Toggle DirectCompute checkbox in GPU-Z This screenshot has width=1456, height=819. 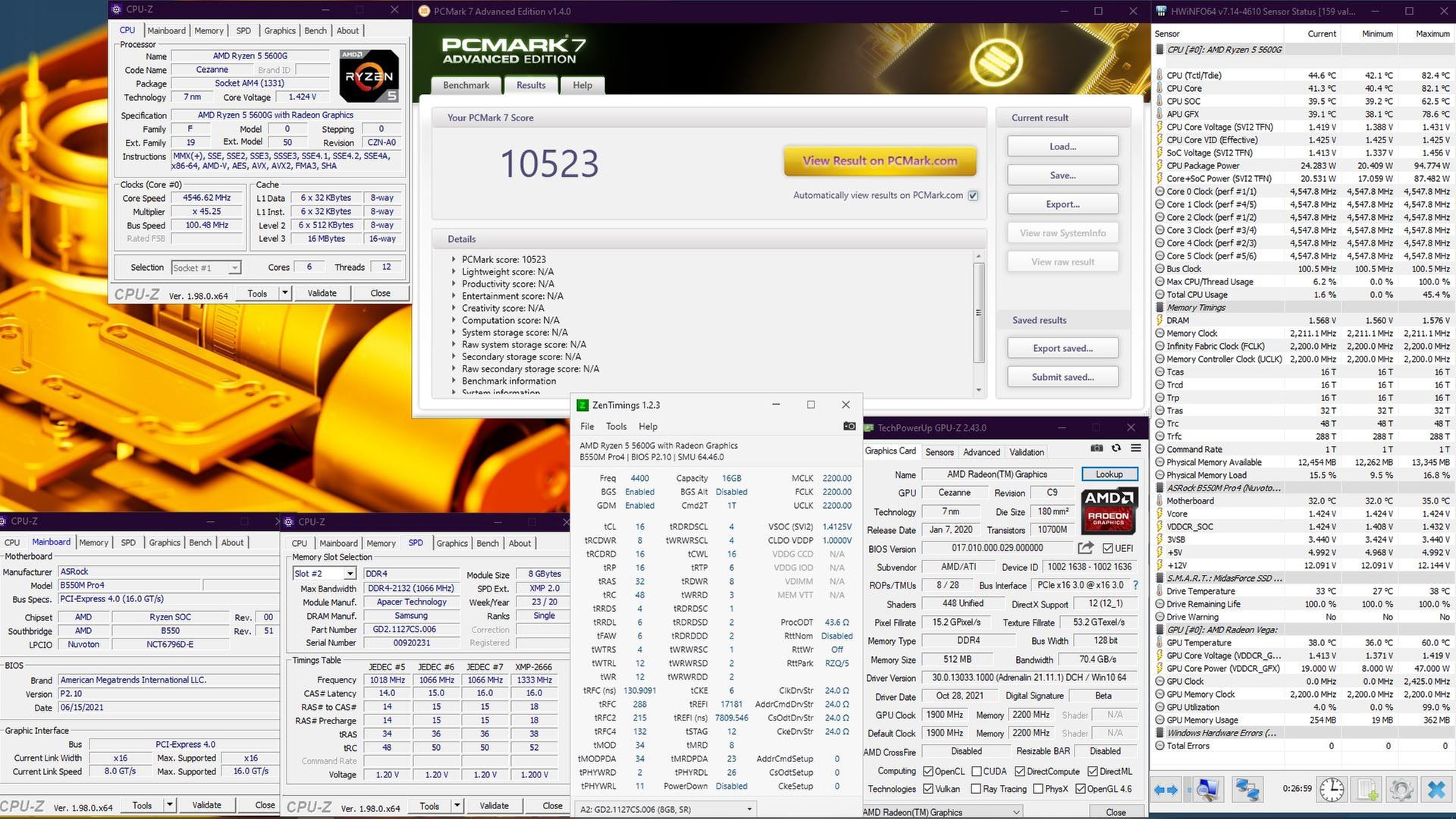[1021, 771]
